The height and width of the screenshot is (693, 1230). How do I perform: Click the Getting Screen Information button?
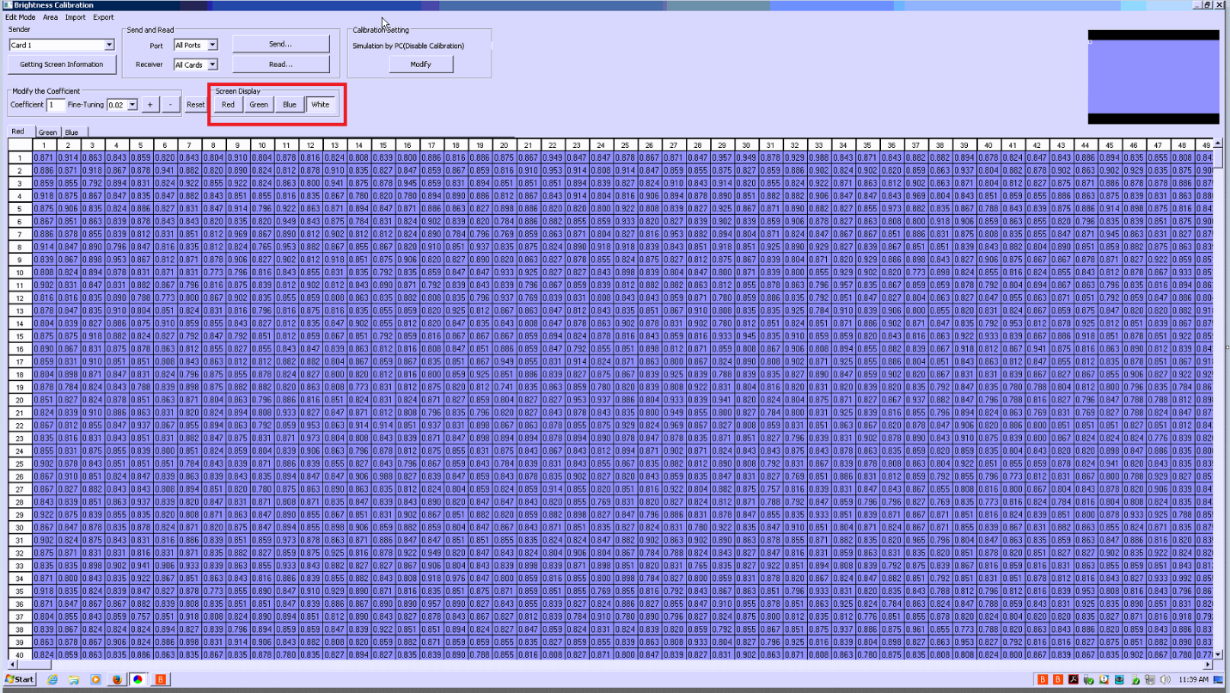point(62,65)
